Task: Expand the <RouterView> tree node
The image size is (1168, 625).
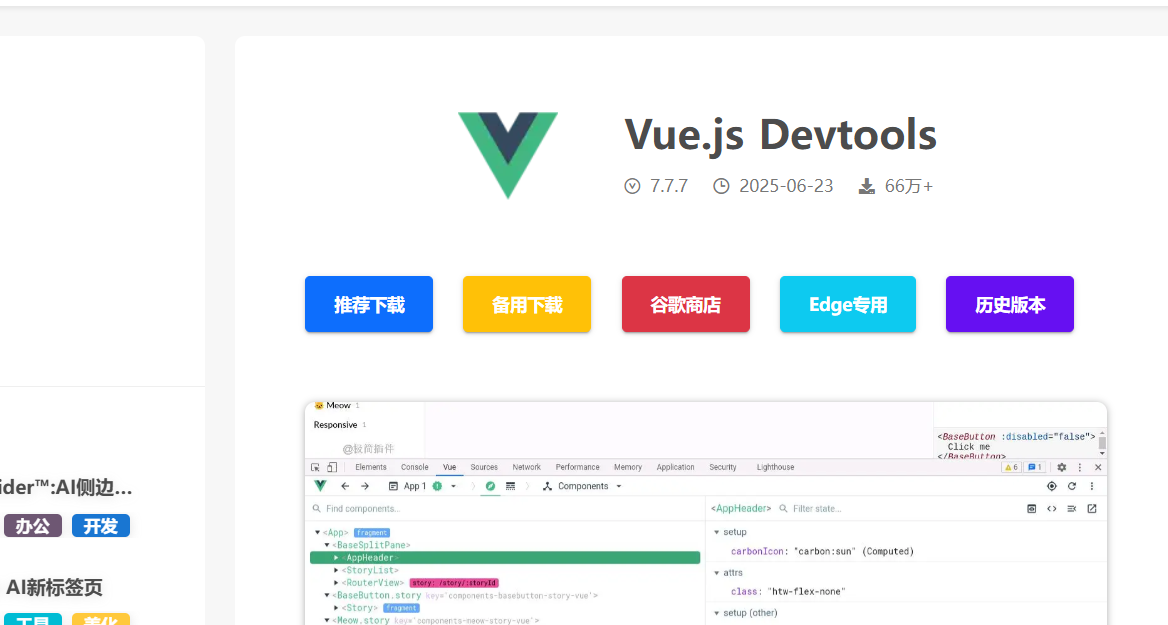Action: [x=336, y=583]
